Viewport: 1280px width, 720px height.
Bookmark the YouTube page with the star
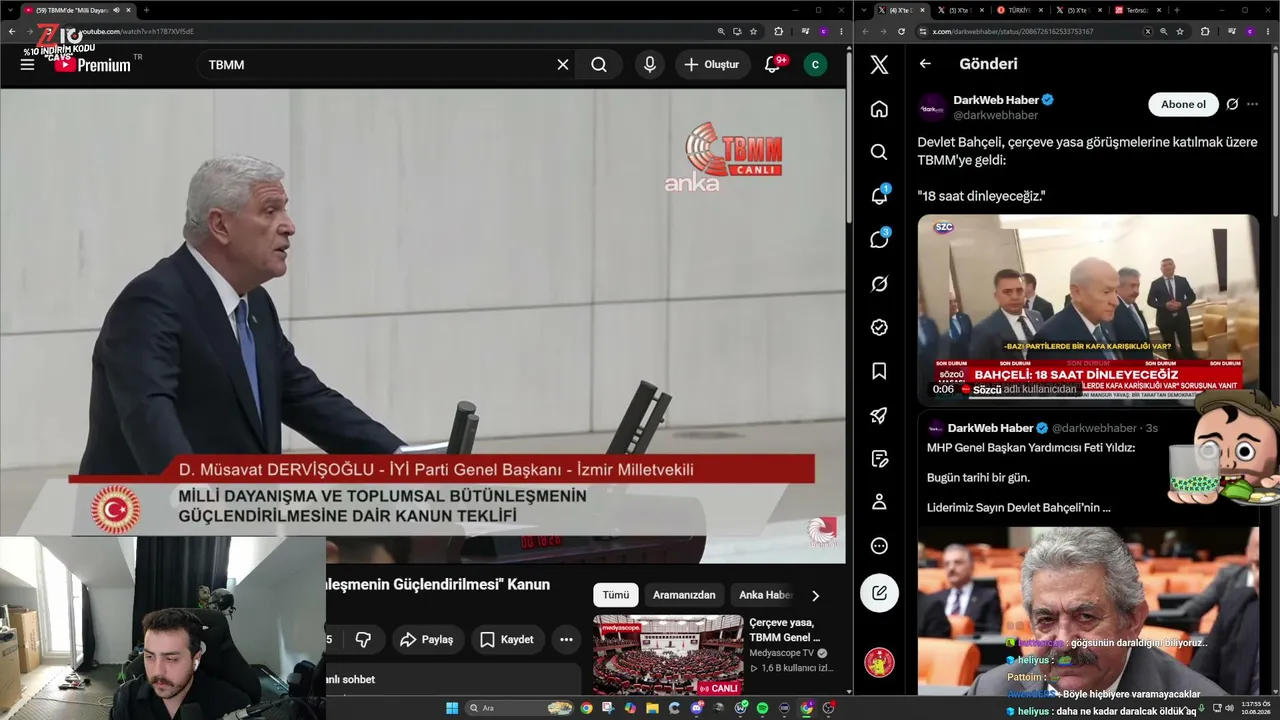[x=753, y=31]
